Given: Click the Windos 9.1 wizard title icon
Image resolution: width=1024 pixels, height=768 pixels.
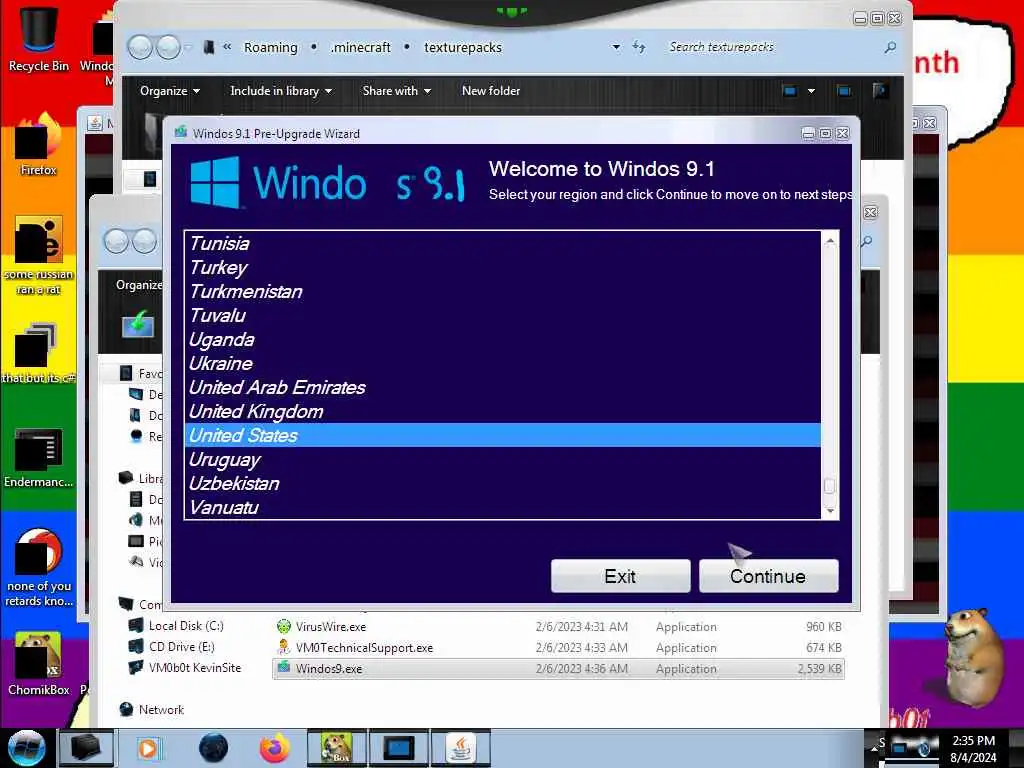Looking at the screenshot, I should coord(181,133).
